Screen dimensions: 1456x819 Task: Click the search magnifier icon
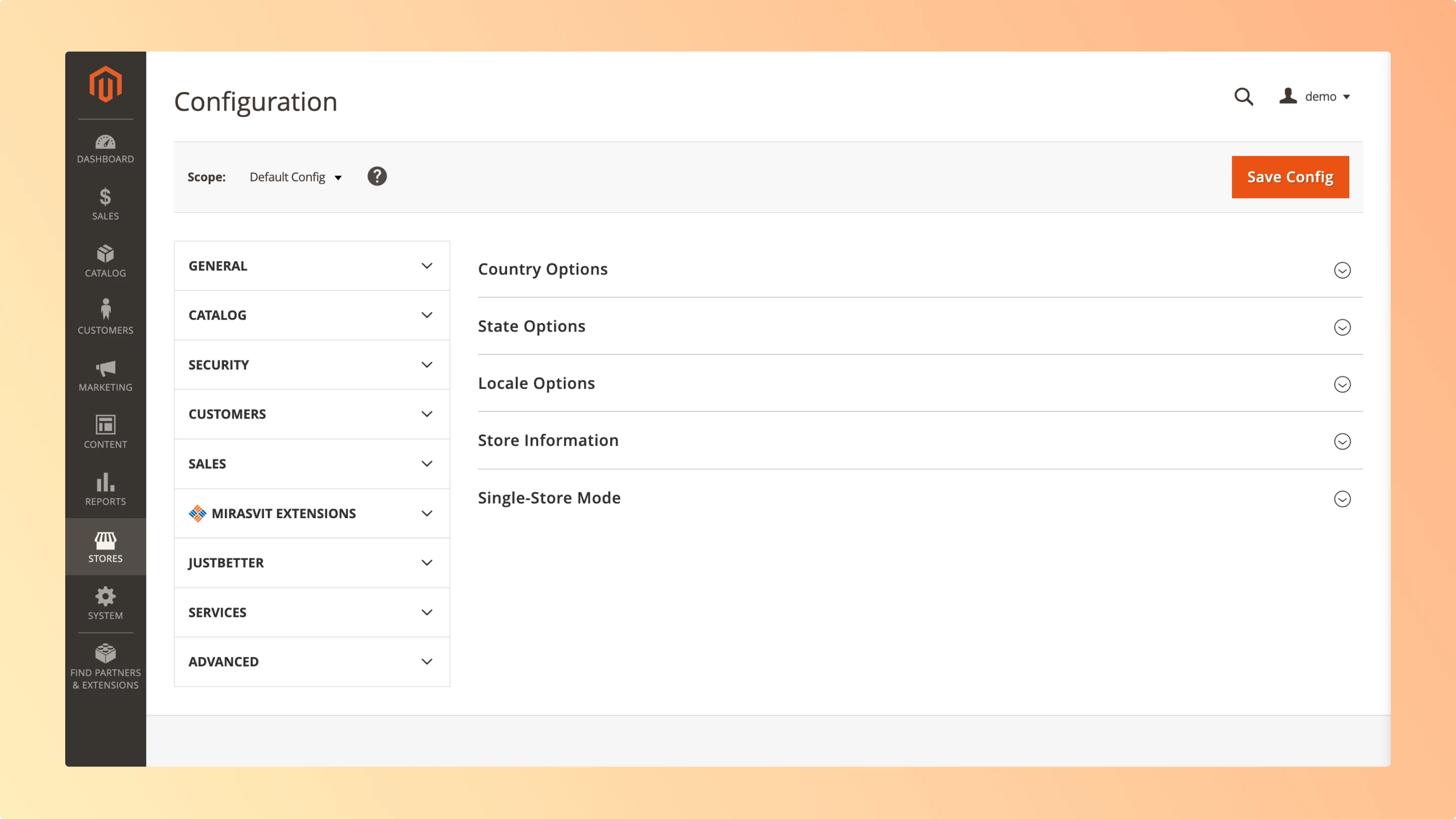1243,97
